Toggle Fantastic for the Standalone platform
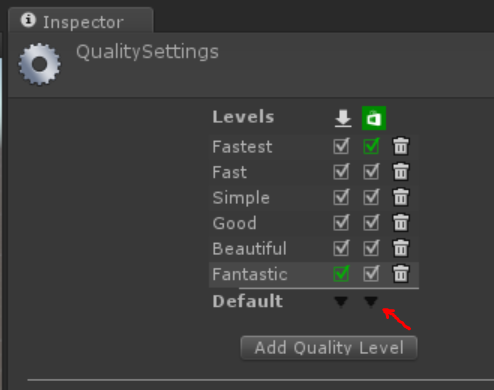 coord(341,274)
